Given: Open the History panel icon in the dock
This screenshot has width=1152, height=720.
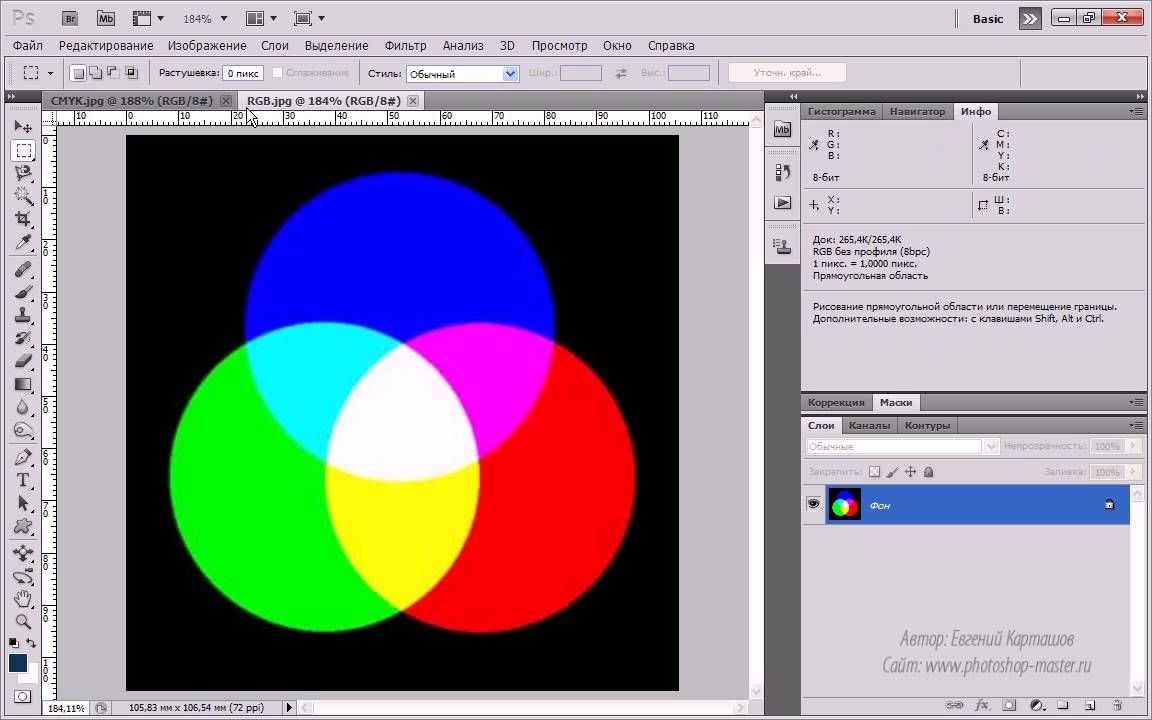Looking at the screenshot, I should tap(782, 172).
